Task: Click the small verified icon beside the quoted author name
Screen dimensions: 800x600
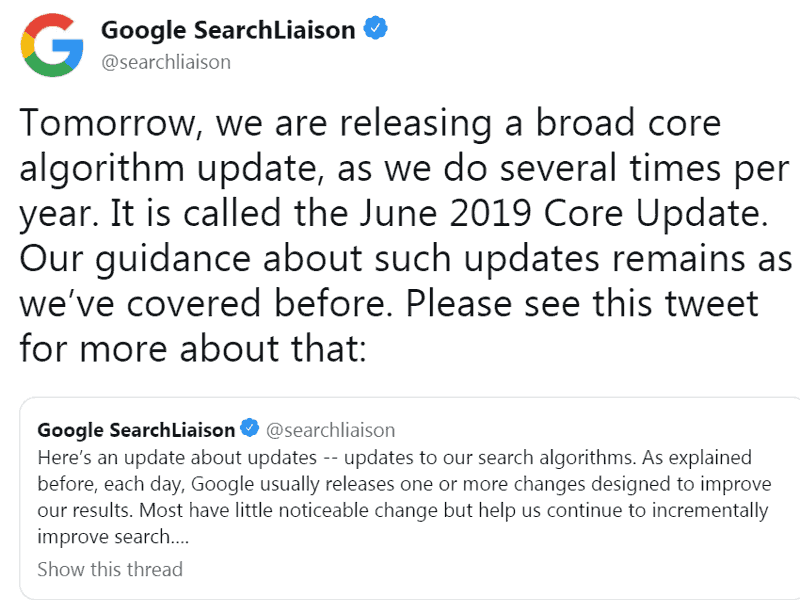Action: pos(248,429)
